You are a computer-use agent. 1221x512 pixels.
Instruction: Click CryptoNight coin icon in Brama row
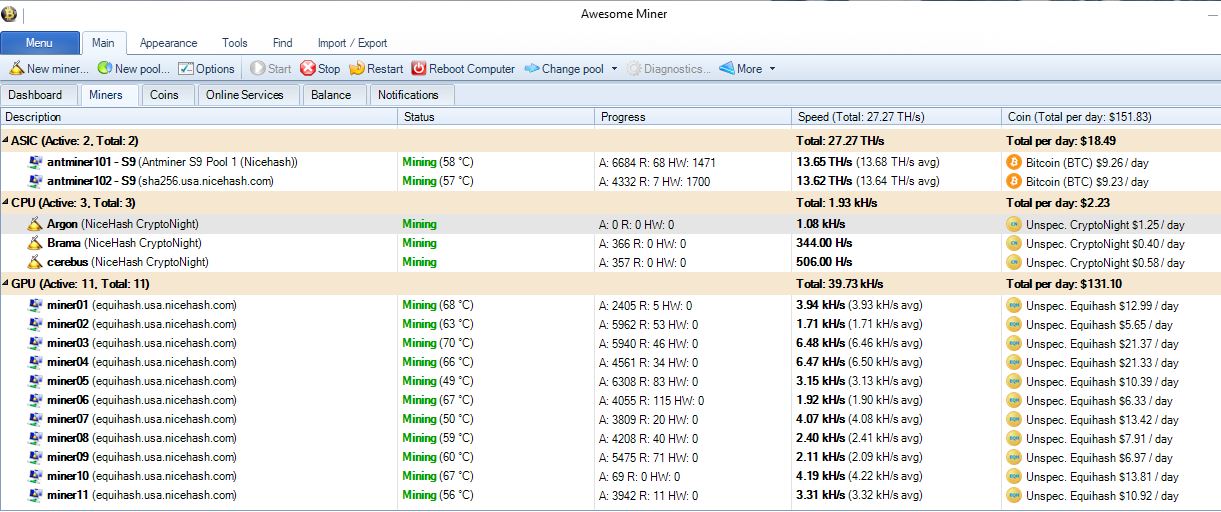[1013, 243]
